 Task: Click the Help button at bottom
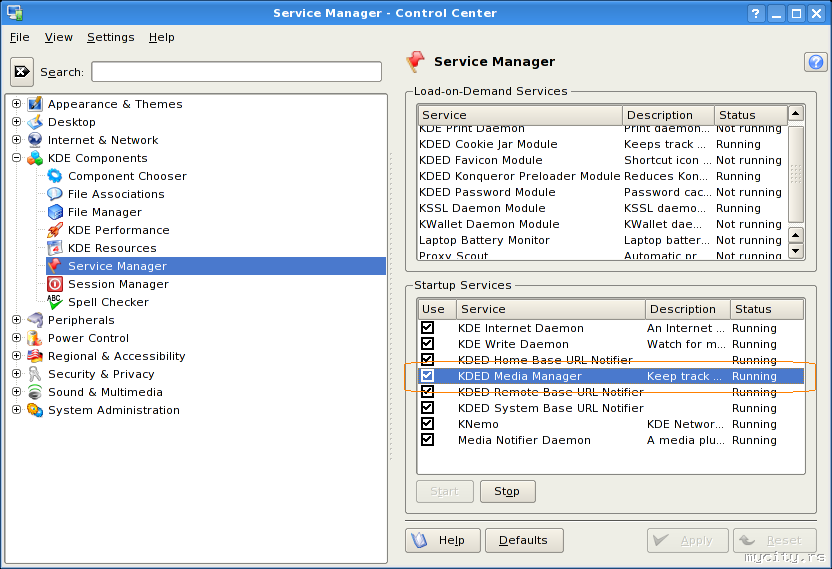tap(443, 540)
